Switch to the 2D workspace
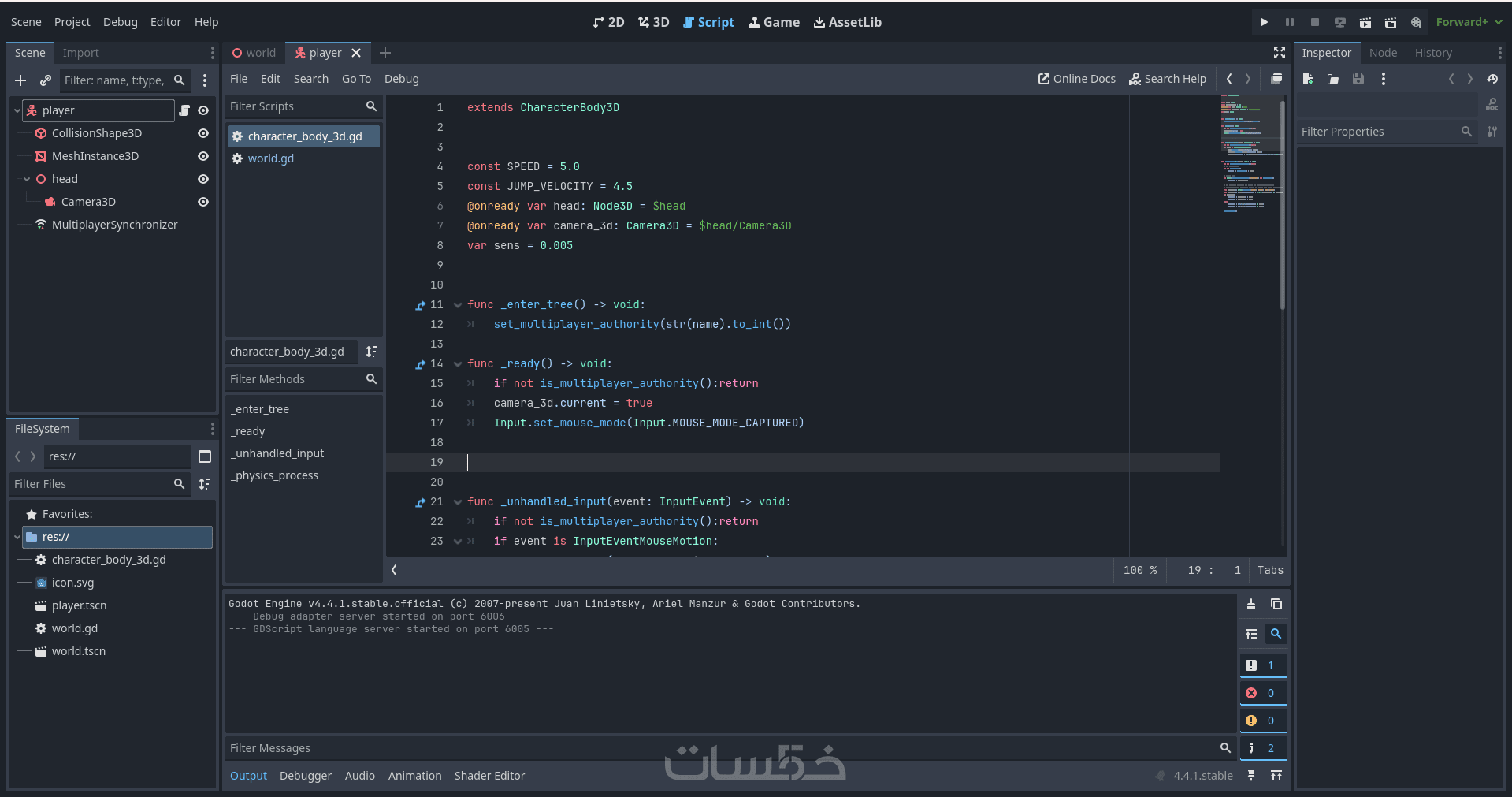Image resolution: width=1512 pixels, height=797 pixels. [x=608, y=22]
